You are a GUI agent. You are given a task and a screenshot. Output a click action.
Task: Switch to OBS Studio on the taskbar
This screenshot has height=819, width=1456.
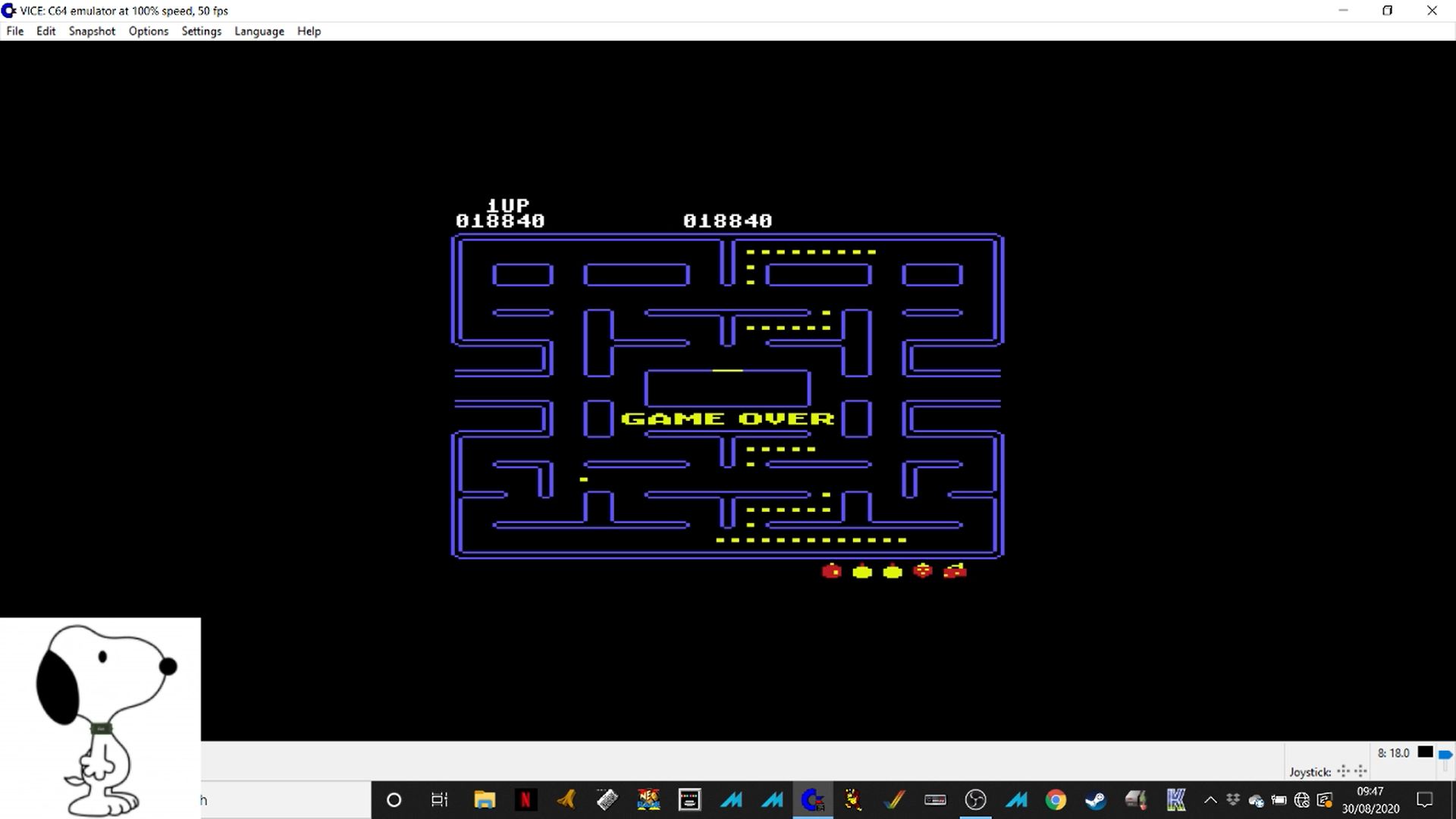pyautogui.click(x=976, y=800)
